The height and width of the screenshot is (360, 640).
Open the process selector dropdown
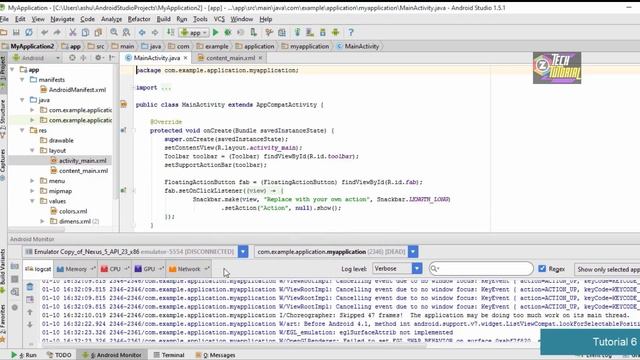[x=413, y=251]
